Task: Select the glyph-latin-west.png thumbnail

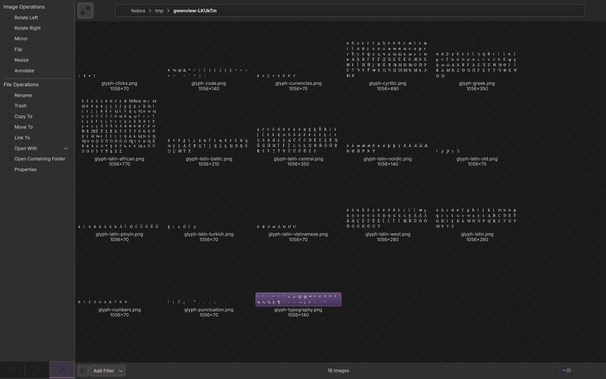Action: click(x=387, y=218)
